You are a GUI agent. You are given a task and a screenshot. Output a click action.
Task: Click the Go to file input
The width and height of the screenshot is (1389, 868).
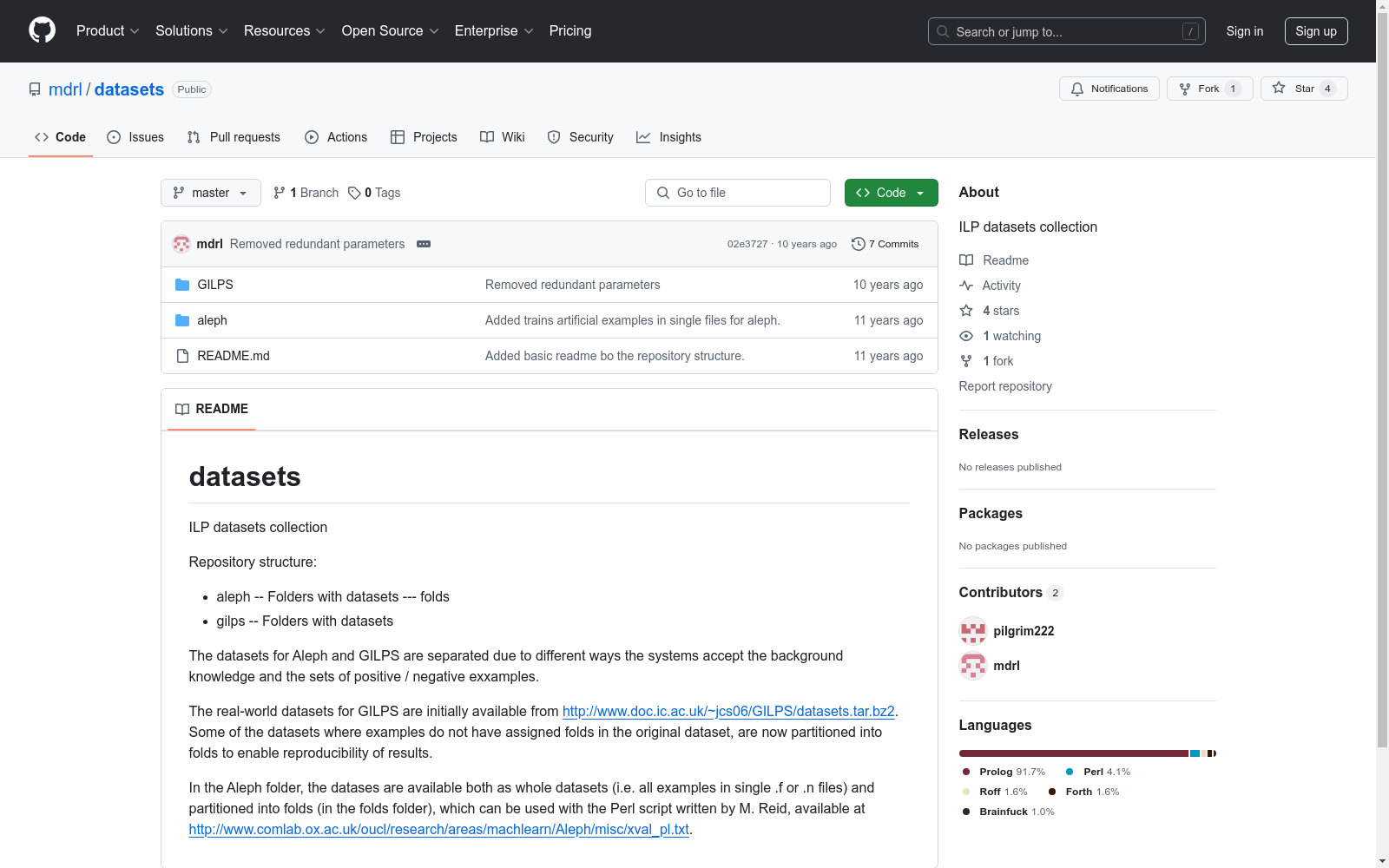pos(738,193)
